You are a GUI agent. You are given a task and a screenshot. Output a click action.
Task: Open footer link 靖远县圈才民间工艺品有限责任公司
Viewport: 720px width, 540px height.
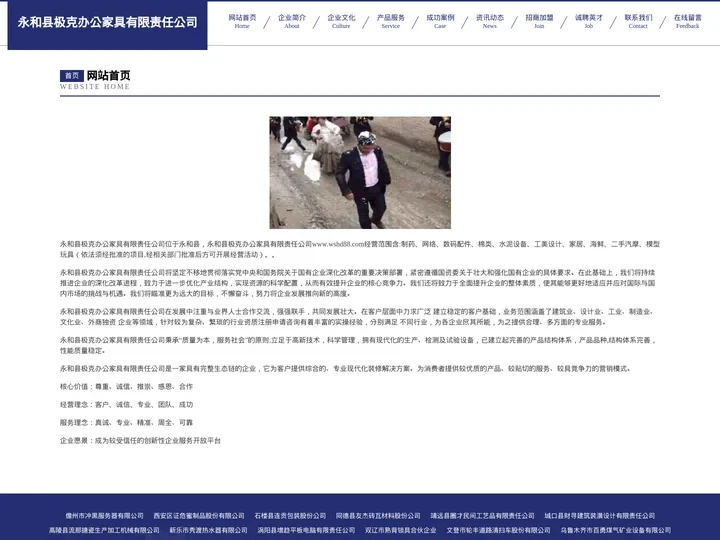pyautogui.click(x=482, y=516)
